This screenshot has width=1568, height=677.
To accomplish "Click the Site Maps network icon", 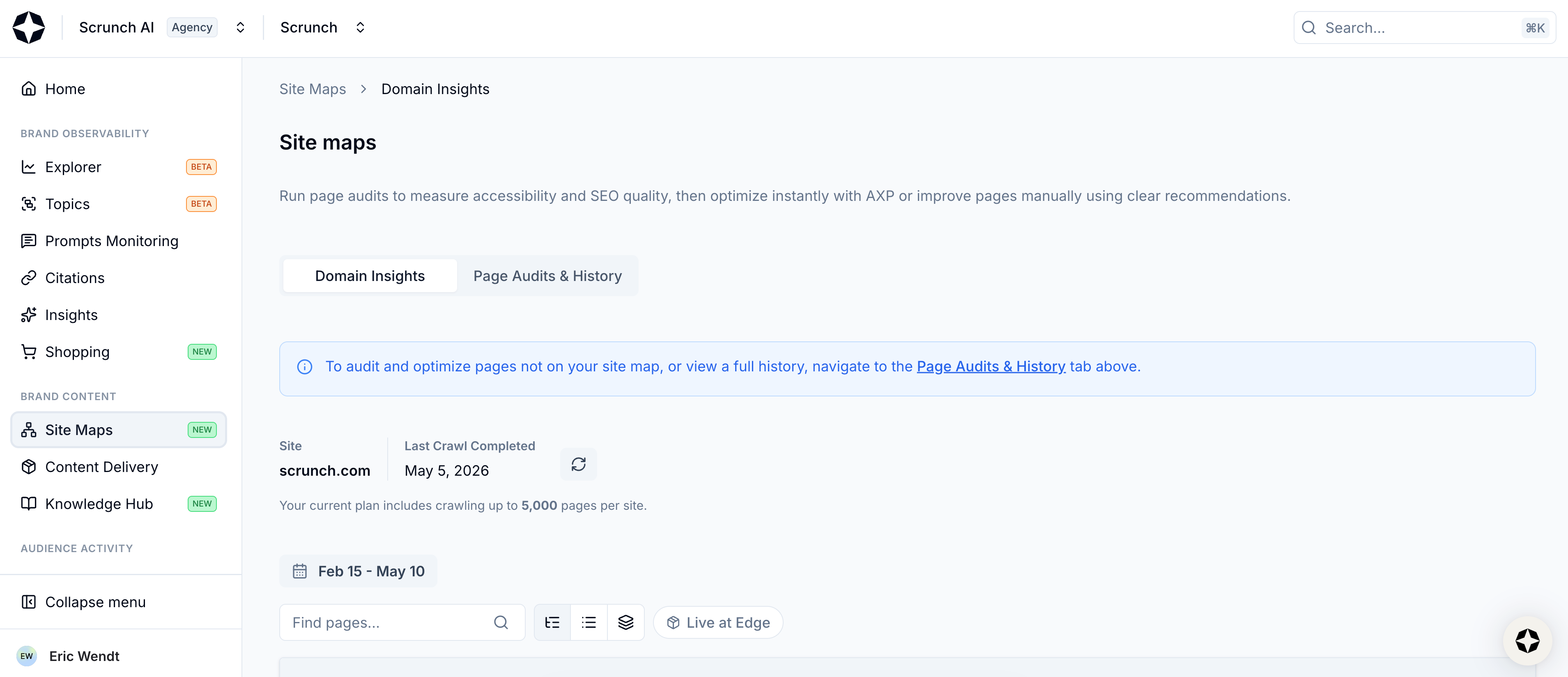I will (x=29, y=430).
